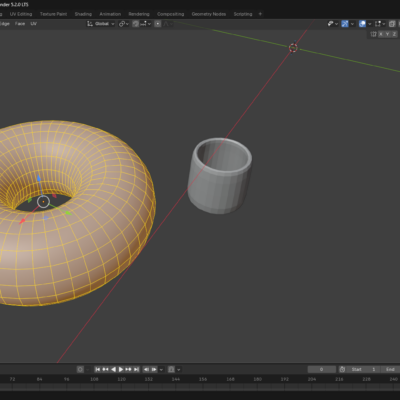The image size is (400, 400).
Task: Go to the Compositing workspace tab
Action: point(170,14)
